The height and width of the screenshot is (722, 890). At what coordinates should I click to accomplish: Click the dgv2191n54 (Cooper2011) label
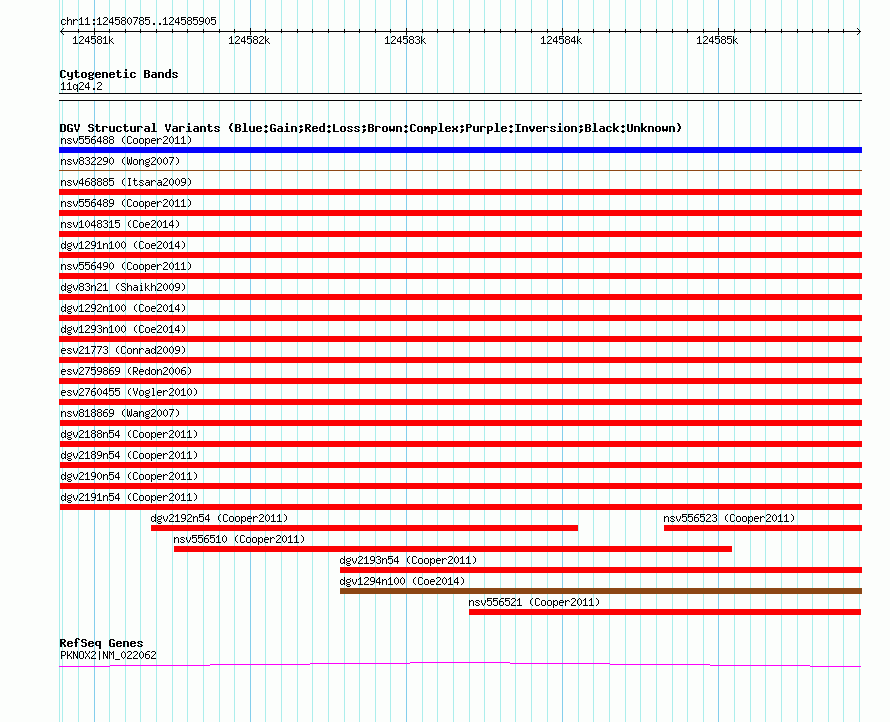click(x=129, y=497)
